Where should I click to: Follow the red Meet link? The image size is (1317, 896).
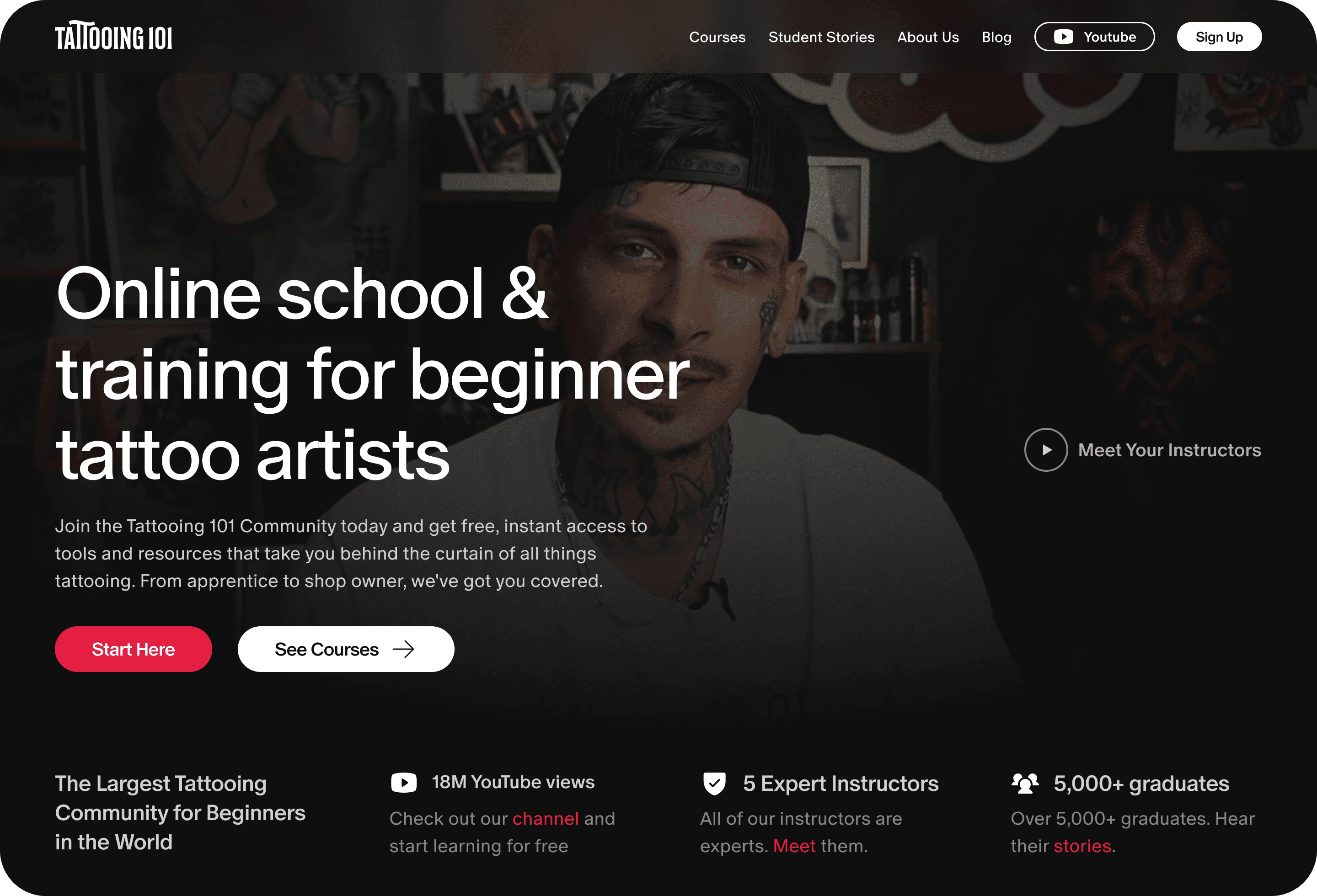pos(794,846)
